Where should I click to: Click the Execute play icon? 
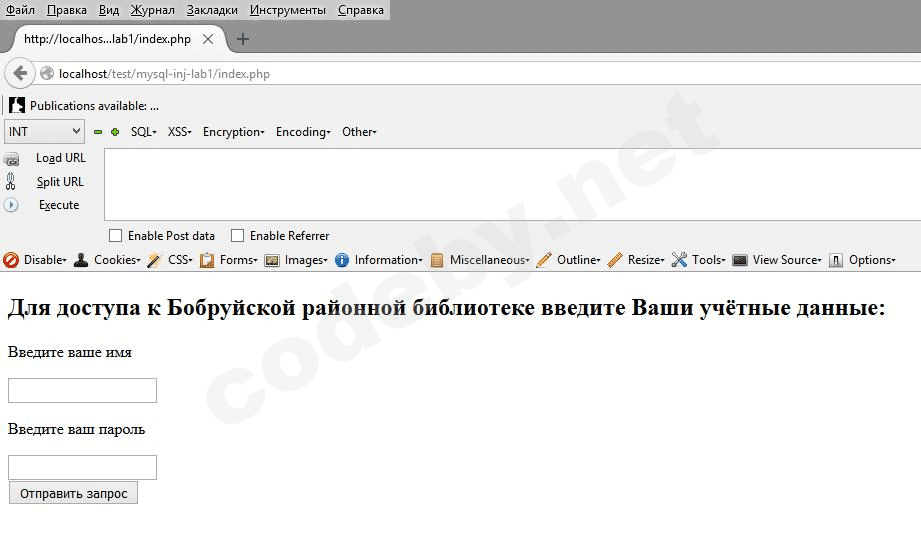pyautogui.click(x=11, y=205)
